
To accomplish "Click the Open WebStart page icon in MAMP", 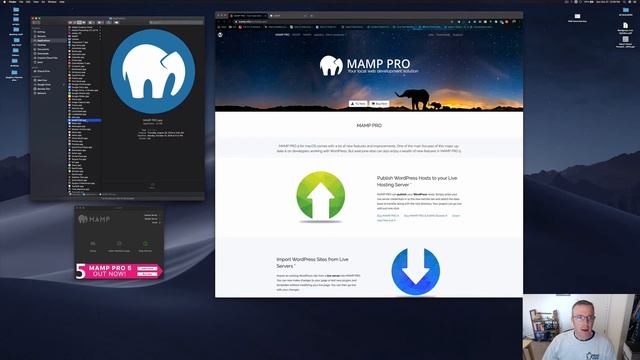I will point(119,244).
